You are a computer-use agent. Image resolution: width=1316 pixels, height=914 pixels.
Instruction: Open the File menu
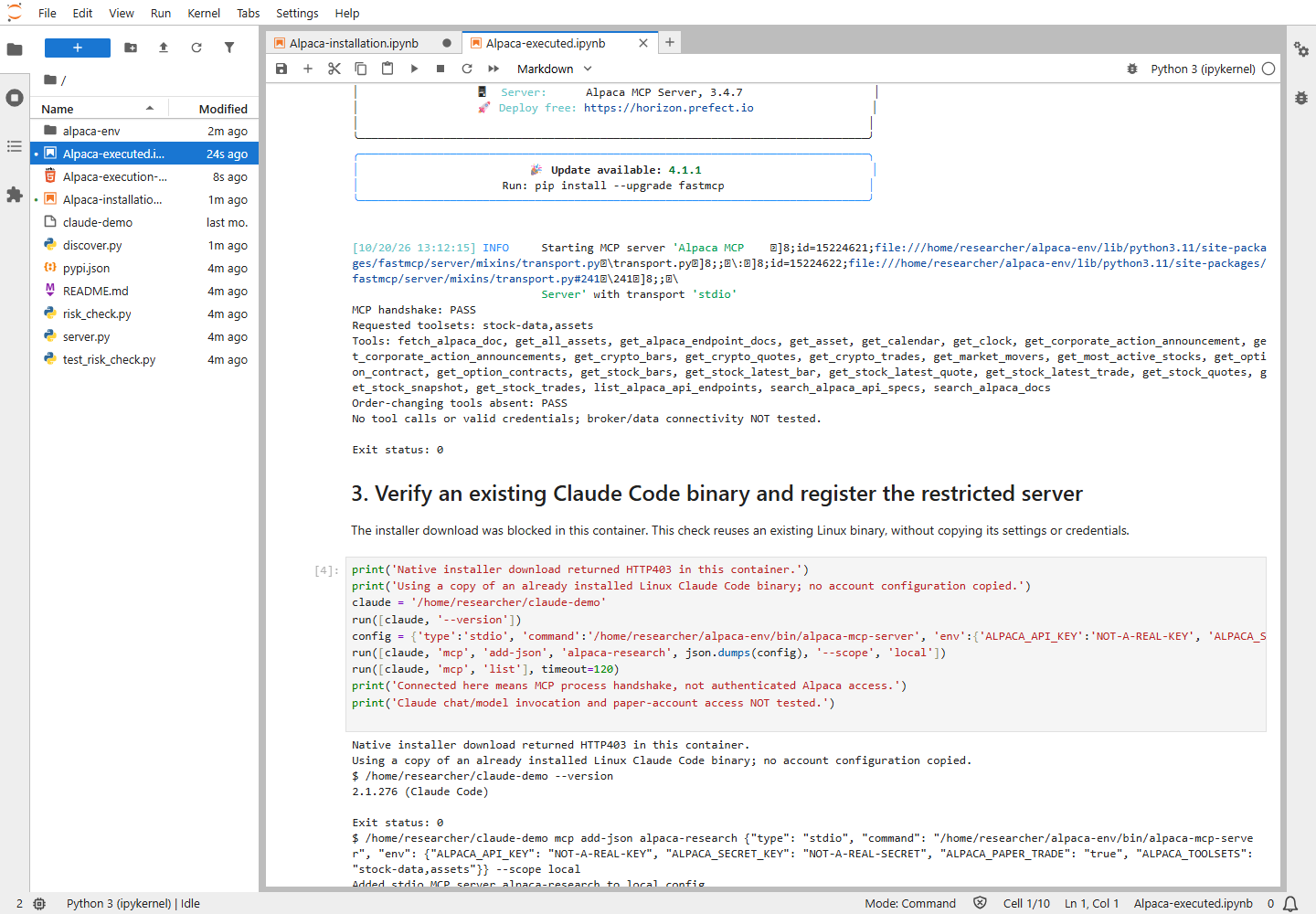click(x=48, y=13)
